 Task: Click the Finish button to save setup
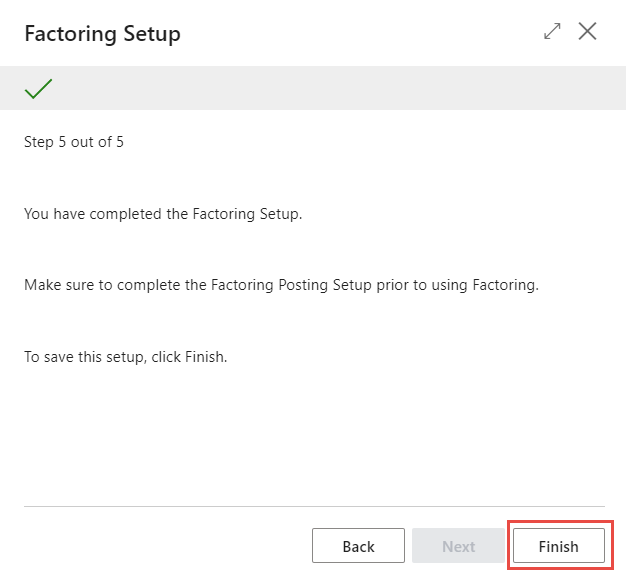558,546
